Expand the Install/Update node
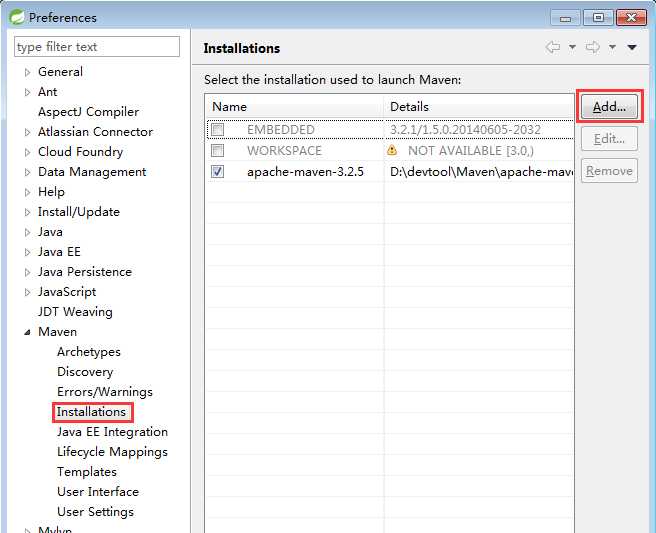This screenshot has width=656, height=533. (28, 213)
